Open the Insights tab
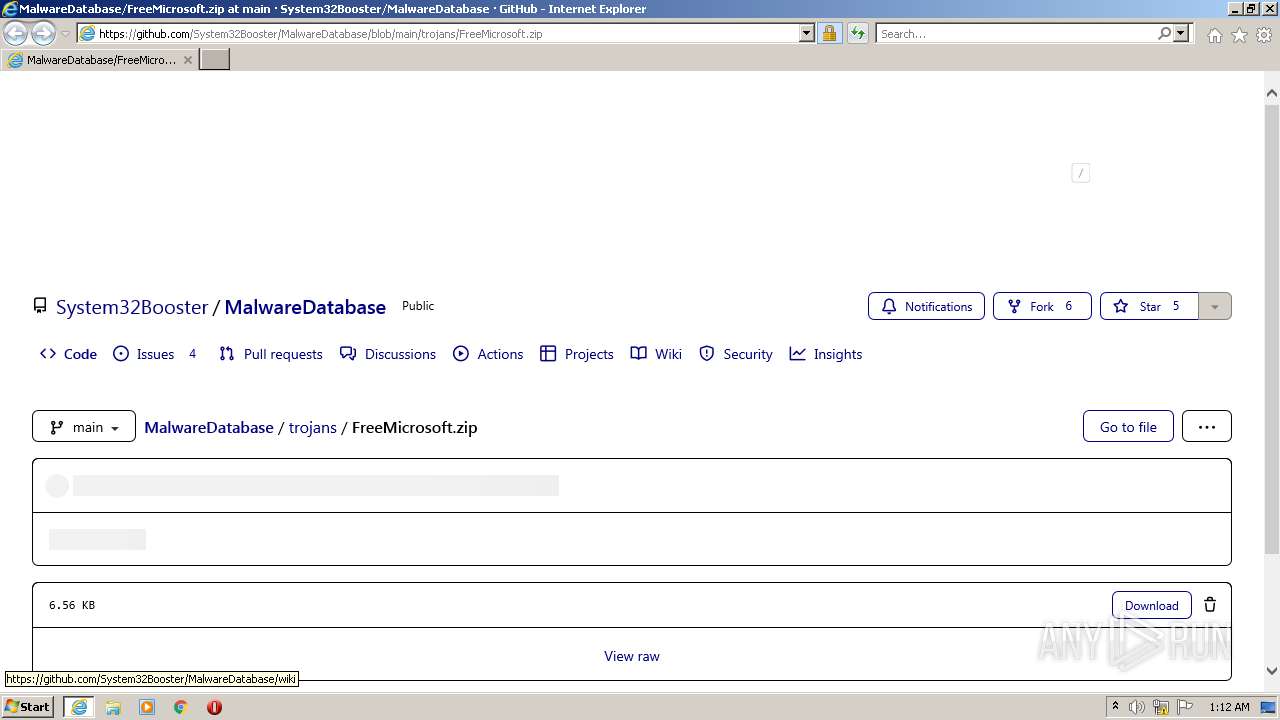This screenshot has width=1280, height=720. pyautogui.click(x=826, y=354)
